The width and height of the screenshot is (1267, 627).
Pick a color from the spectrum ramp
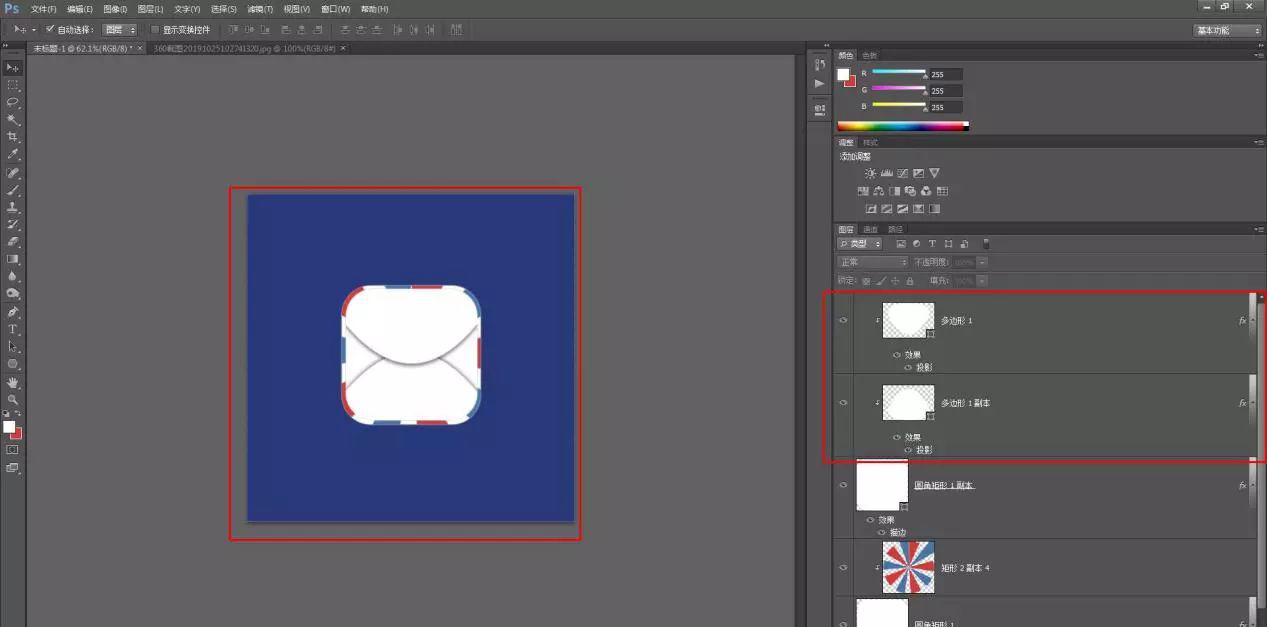902,126
